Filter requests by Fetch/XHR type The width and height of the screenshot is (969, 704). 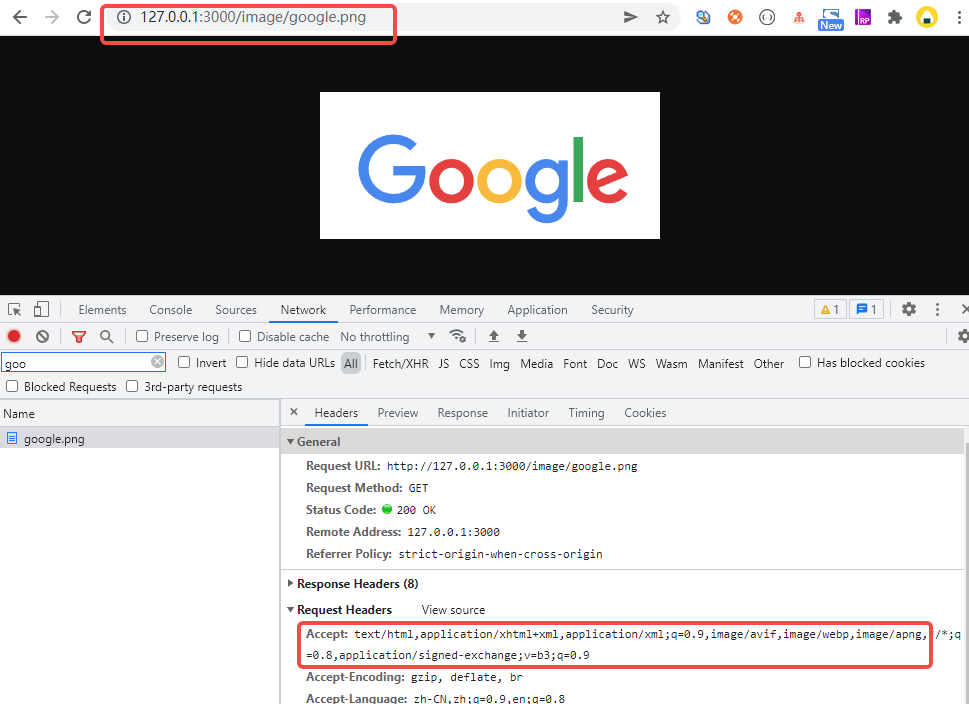[400, 363]
